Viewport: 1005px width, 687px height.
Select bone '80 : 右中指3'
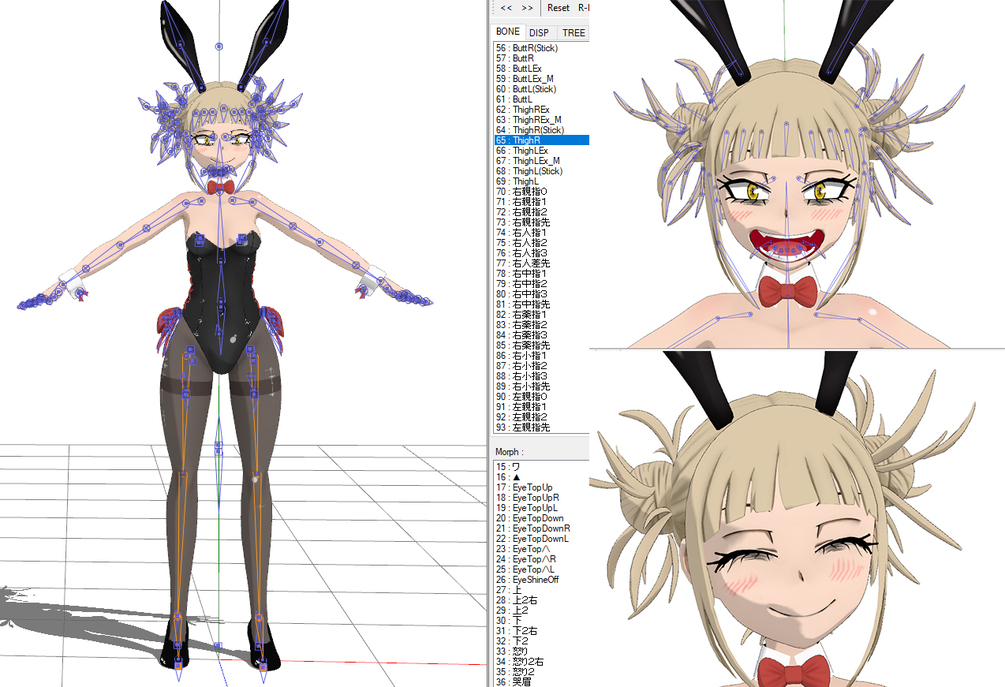[542, 294]
